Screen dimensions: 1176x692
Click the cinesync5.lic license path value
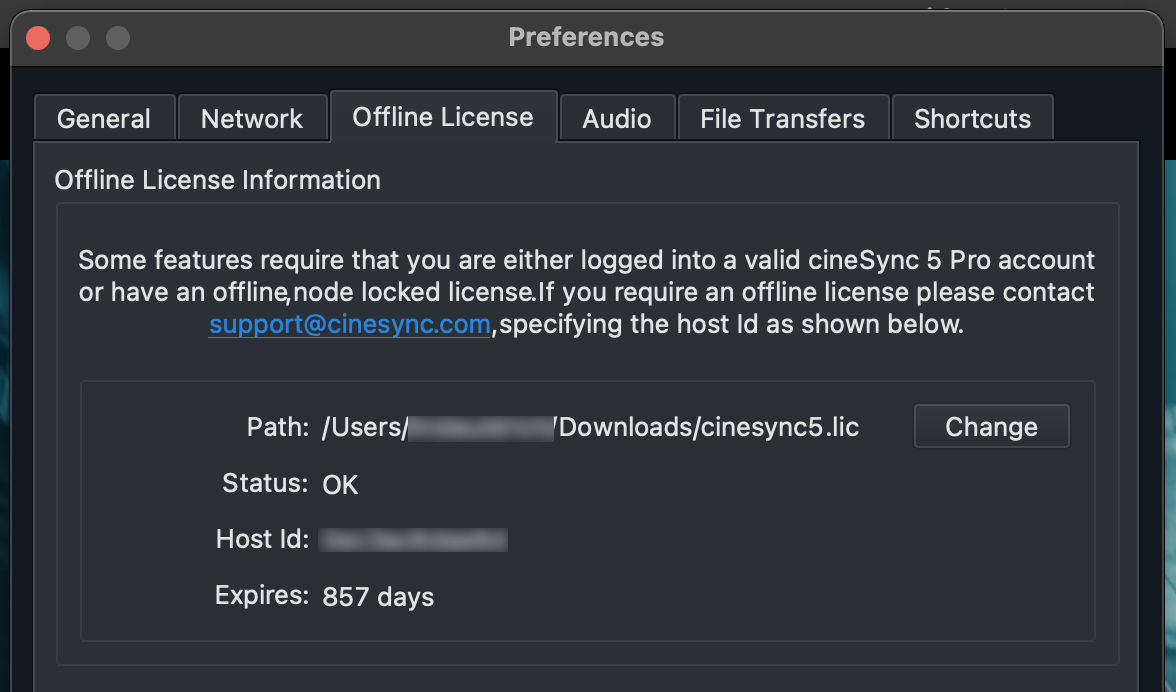click(x=590, y=427)
